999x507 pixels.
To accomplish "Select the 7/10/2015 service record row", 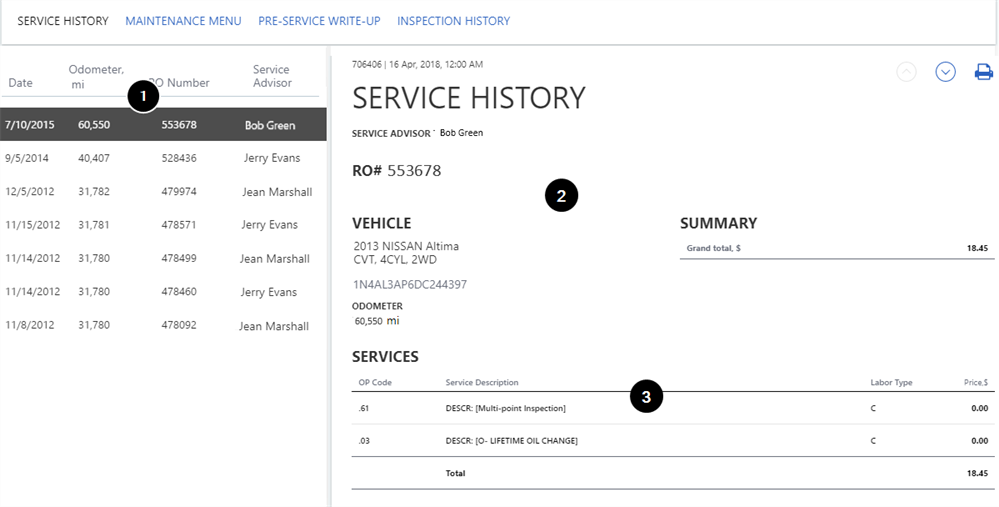I will (x=163, y=125).
